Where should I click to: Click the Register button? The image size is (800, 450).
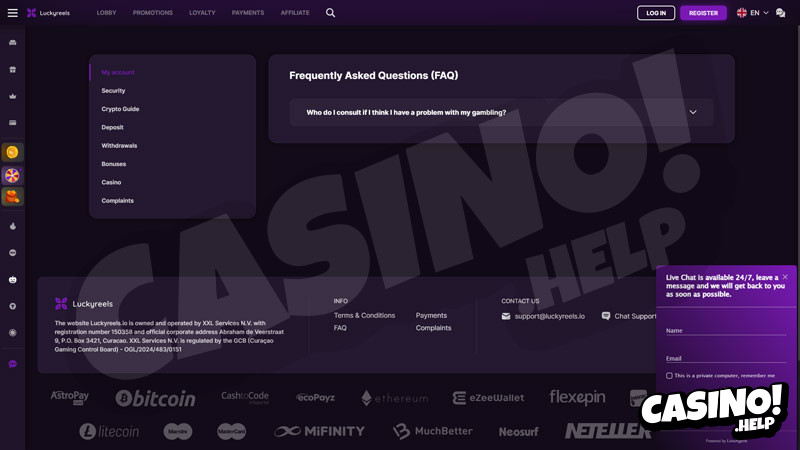coord(703,13)
